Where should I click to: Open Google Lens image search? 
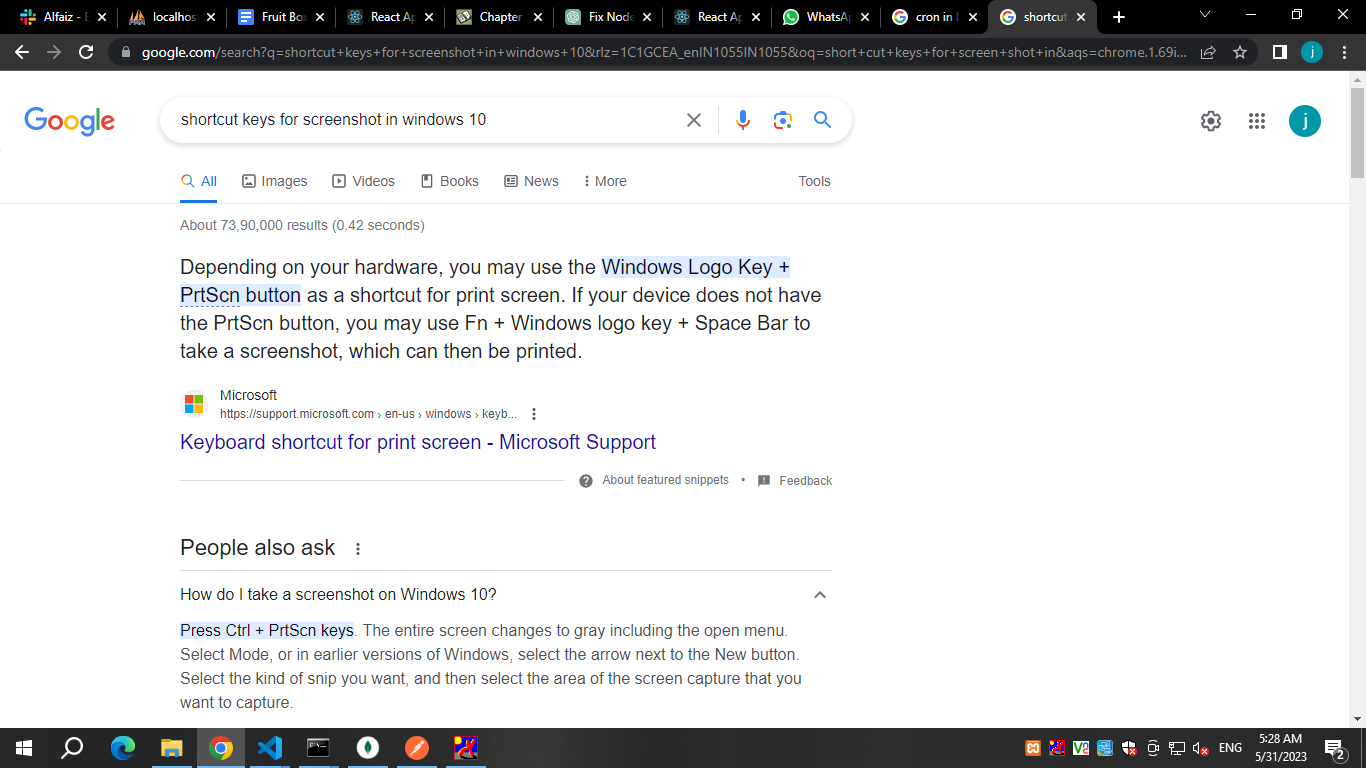(x=782, y=120)
